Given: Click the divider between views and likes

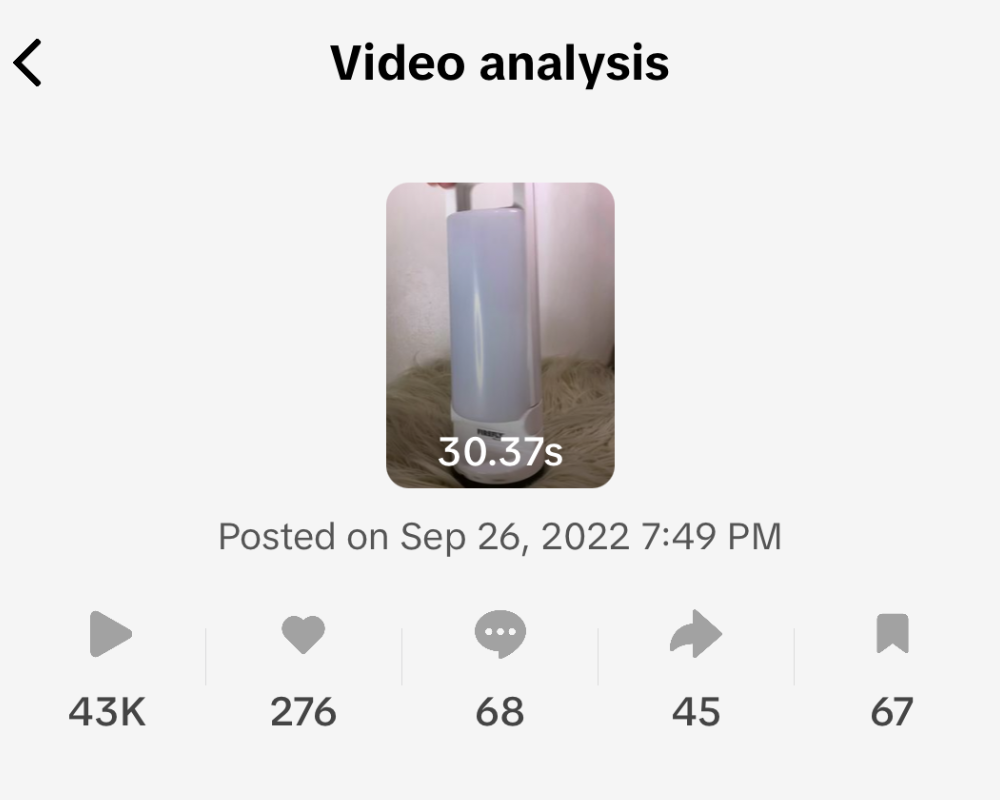Looking at the screenshot, I should [x=206, y=656].
